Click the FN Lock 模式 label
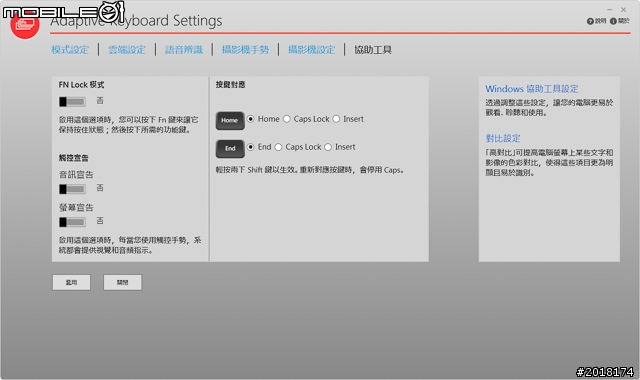 tap(81, 84)
